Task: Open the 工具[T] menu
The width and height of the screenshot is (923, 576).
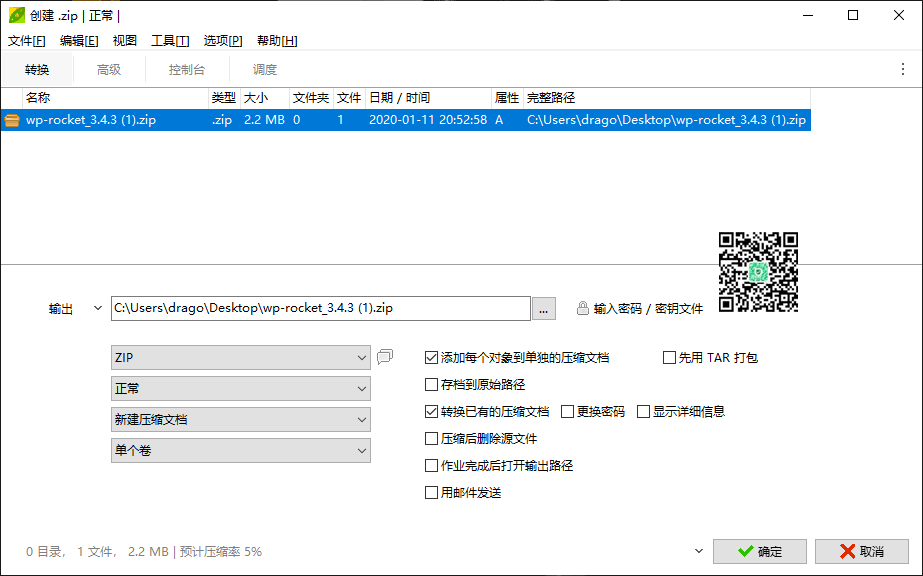Action: pyautogui.click(x=170, y=41)
